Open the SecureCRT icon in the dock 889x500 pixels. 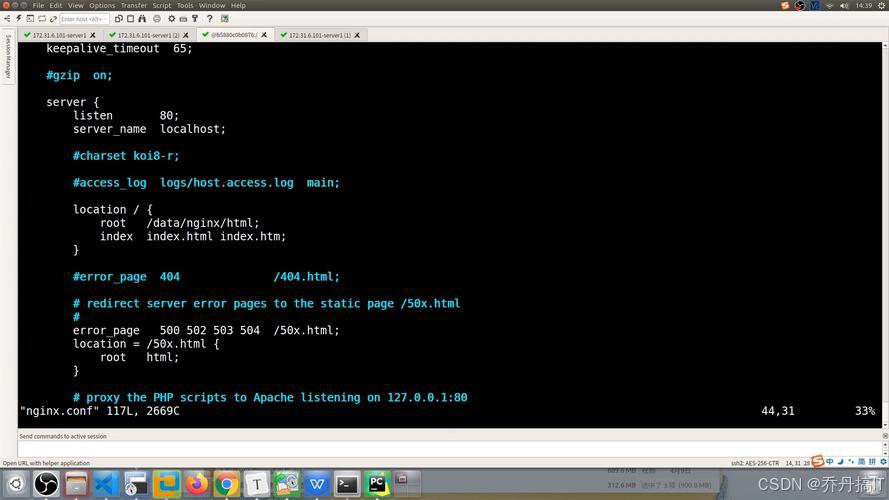(x=136, y=484)
